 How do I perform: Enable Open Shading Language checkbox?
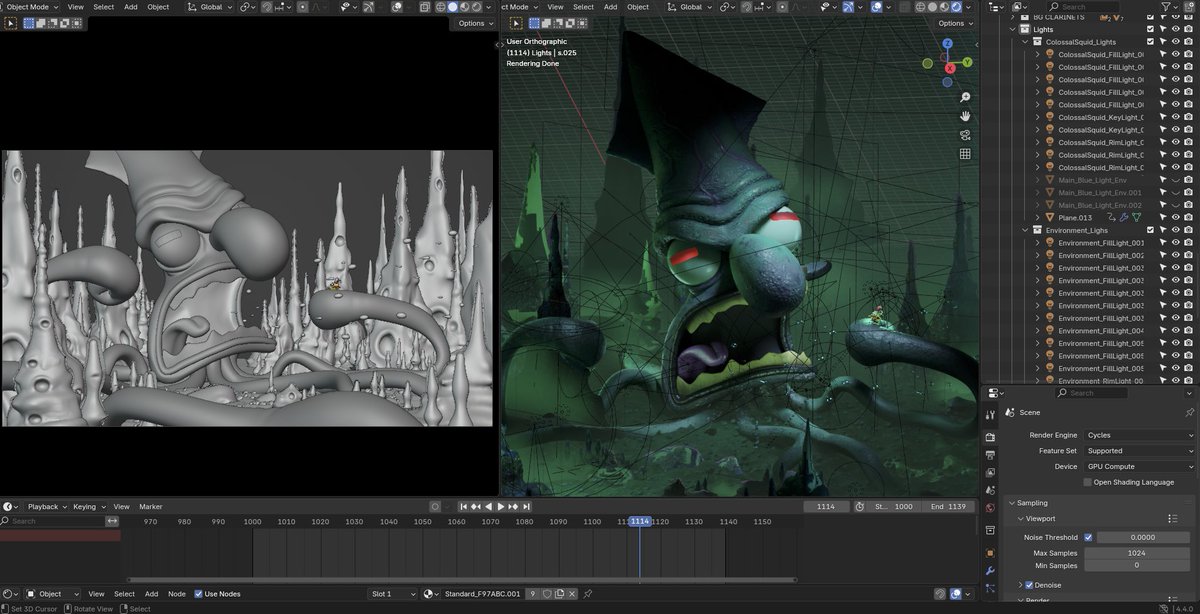pos(1088,482)
